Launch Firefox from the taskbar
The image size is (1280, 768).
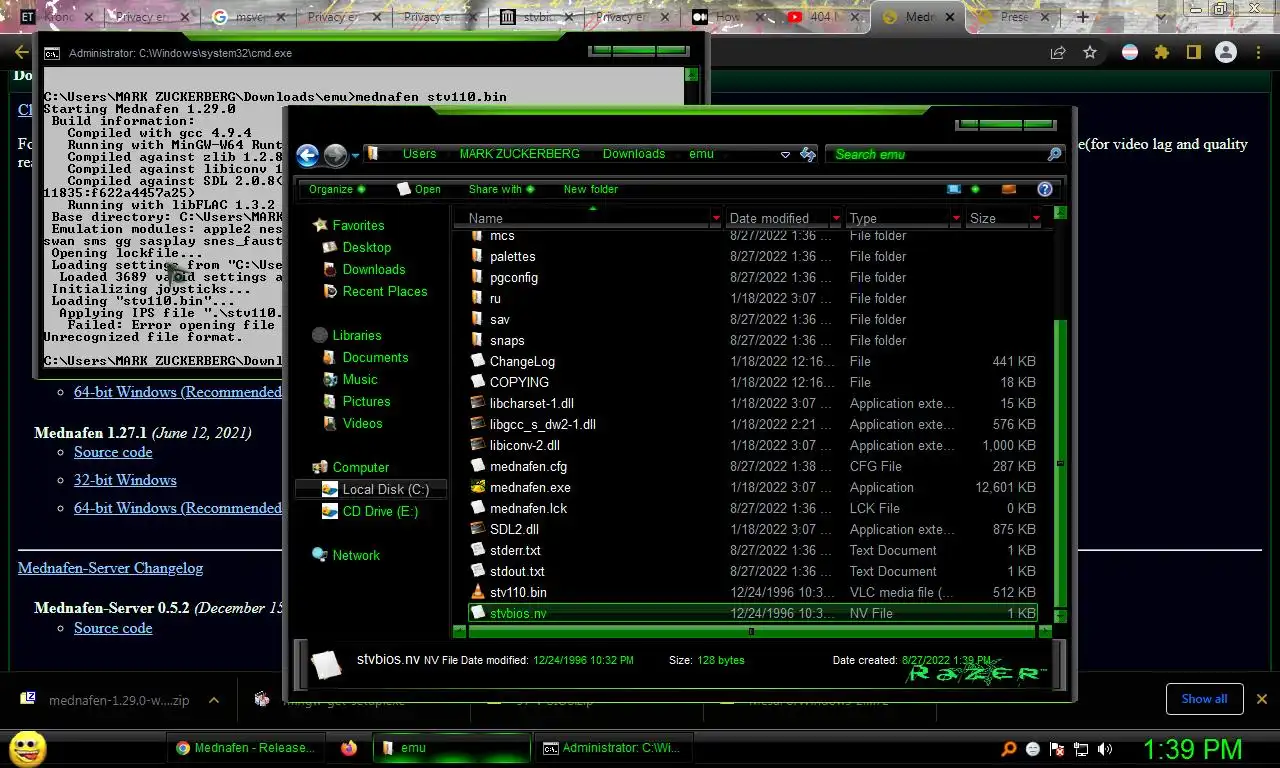click(348, 747)
